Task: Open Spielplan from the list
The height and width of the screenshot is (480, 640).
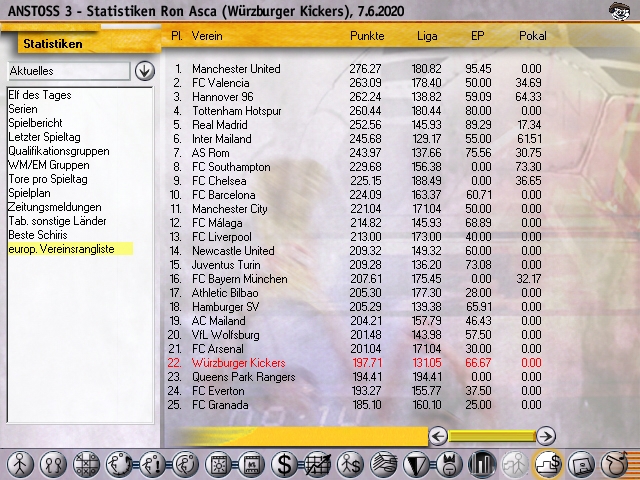Action: point(29,193)
